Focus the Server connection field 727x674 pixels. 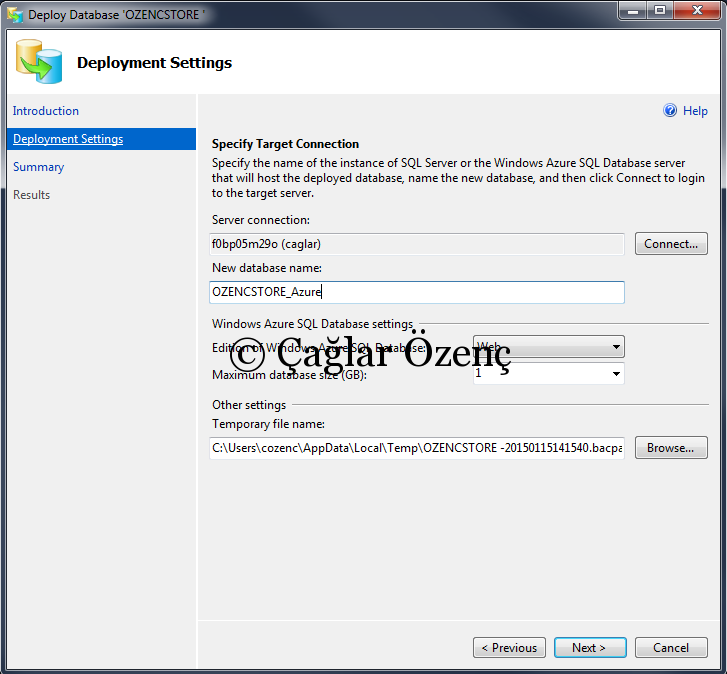pos(416,244)
